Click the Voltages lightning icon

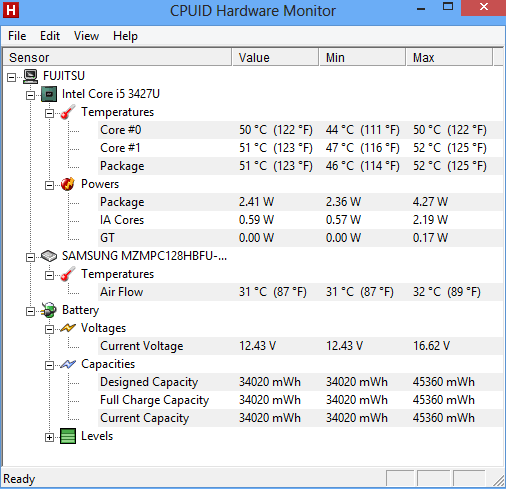tap(68, 328)
